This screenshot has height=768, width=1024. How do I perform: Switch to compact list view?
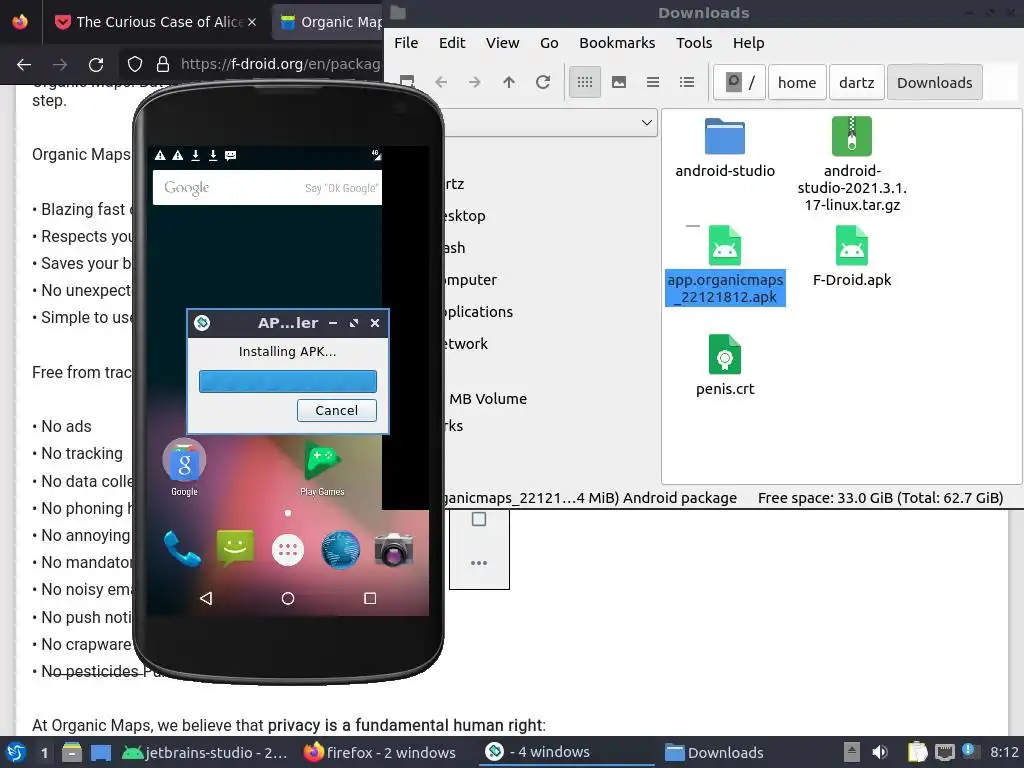tap(653, 82)
